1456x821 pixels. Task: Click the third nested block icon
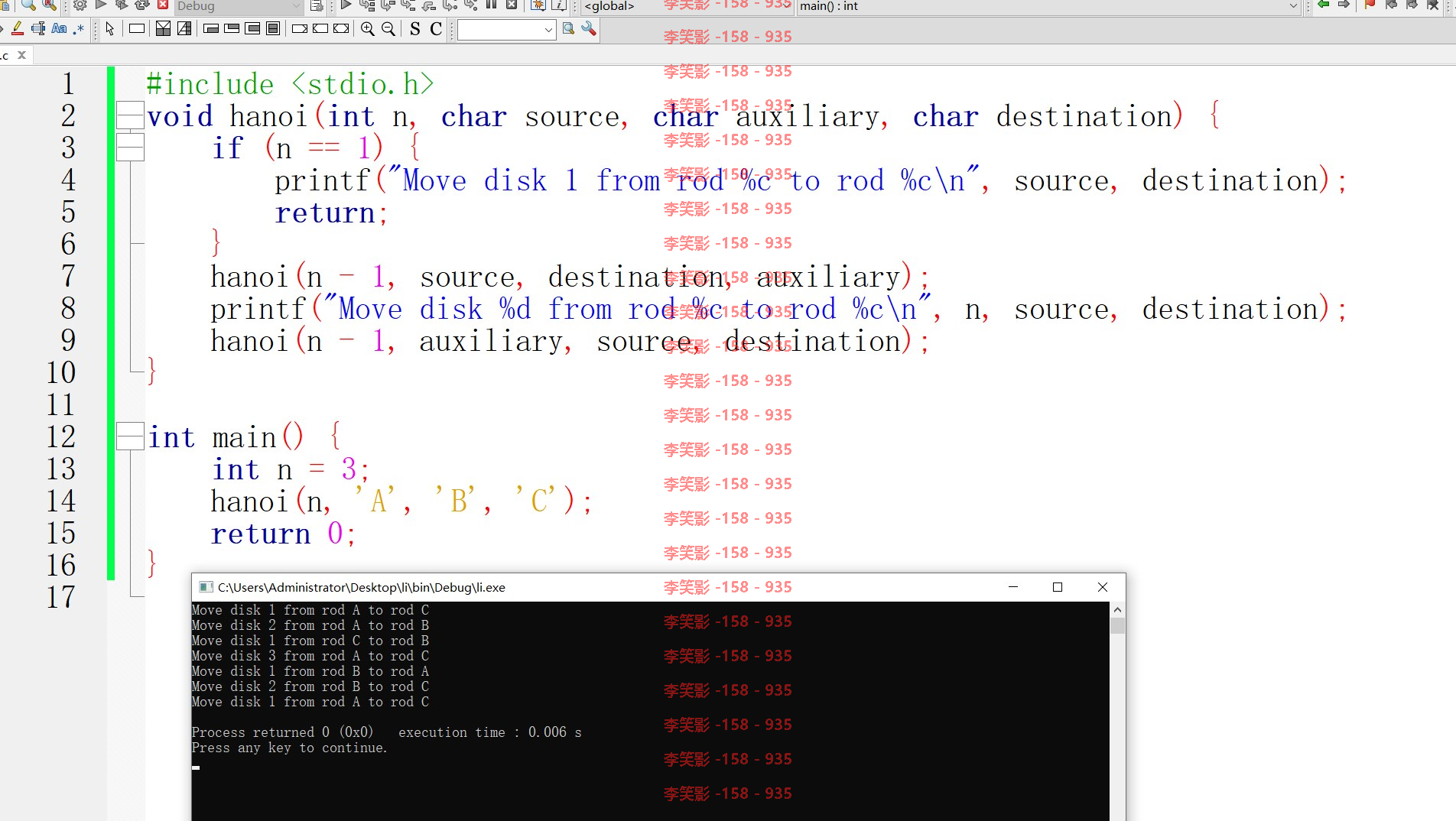(x=252, y=29)
